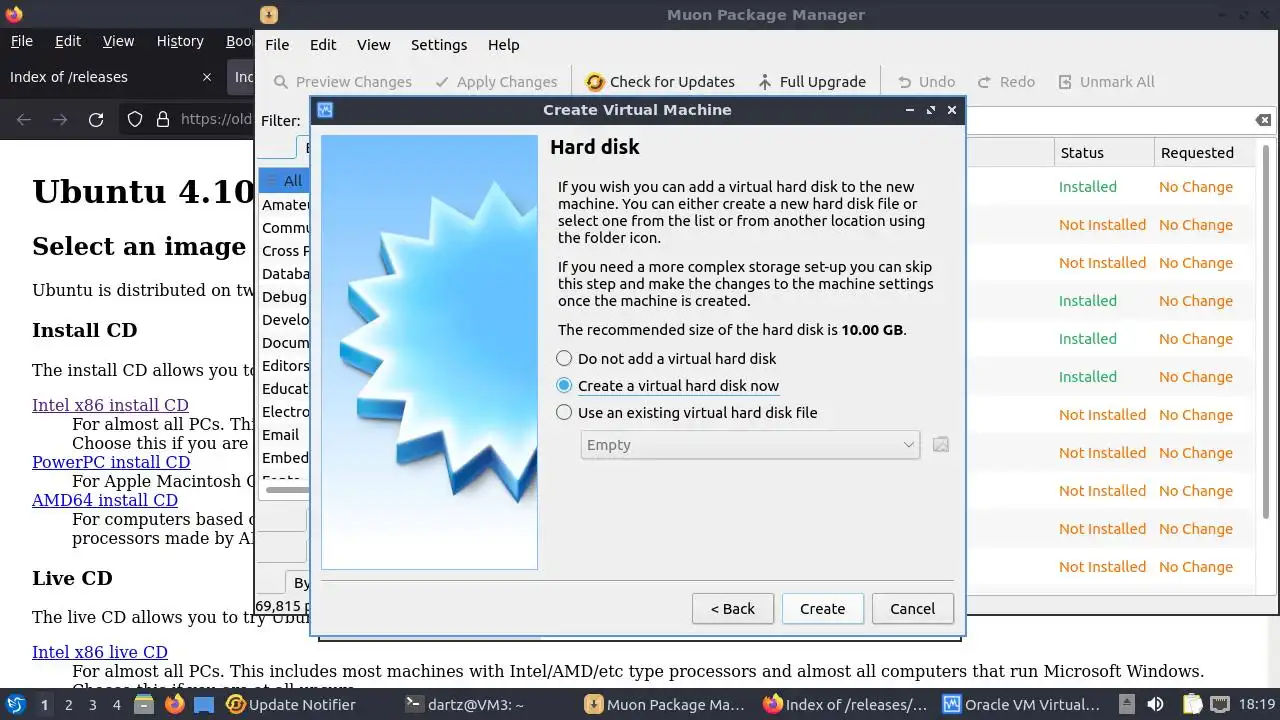Click the site padlock icon
The width and height of the screenshot is (1280, 720).
click(x=163, y=120)
